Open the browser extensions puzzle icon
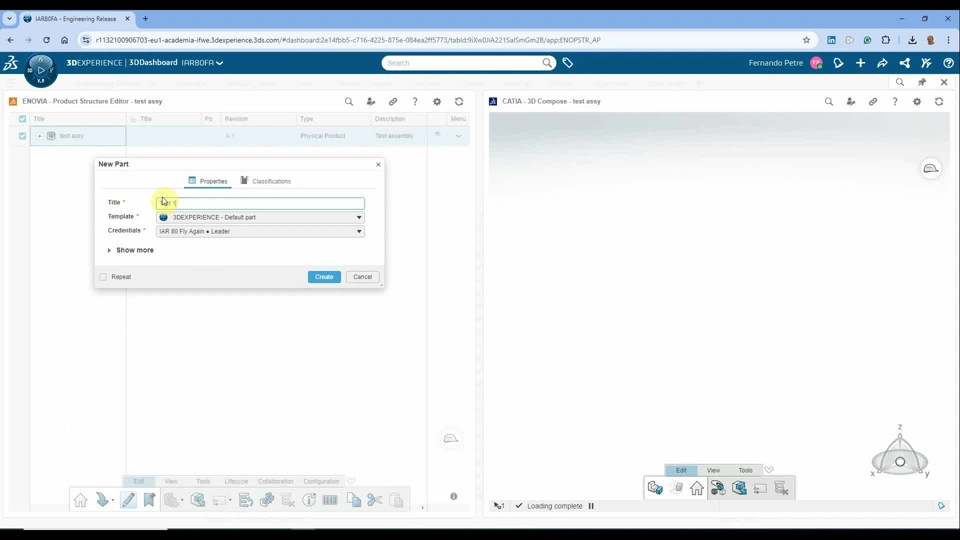This screenshot has height=540, width=960. 886,40
